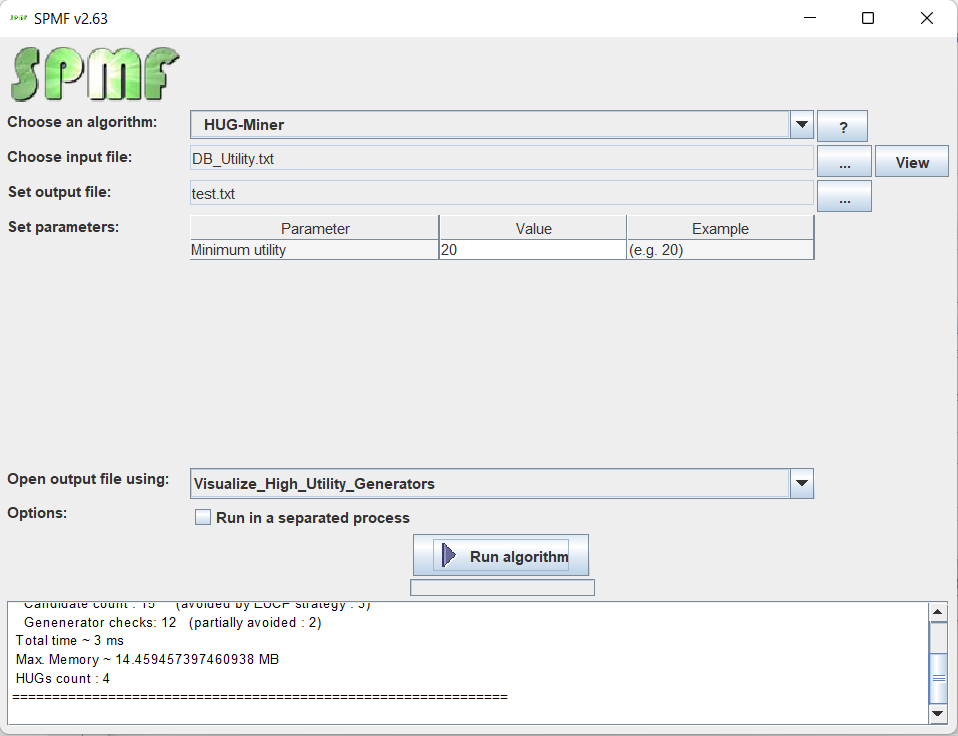Click the SPMF title bar icon
This screenshot has height=736, width=958.
click(x=18, y=18)
